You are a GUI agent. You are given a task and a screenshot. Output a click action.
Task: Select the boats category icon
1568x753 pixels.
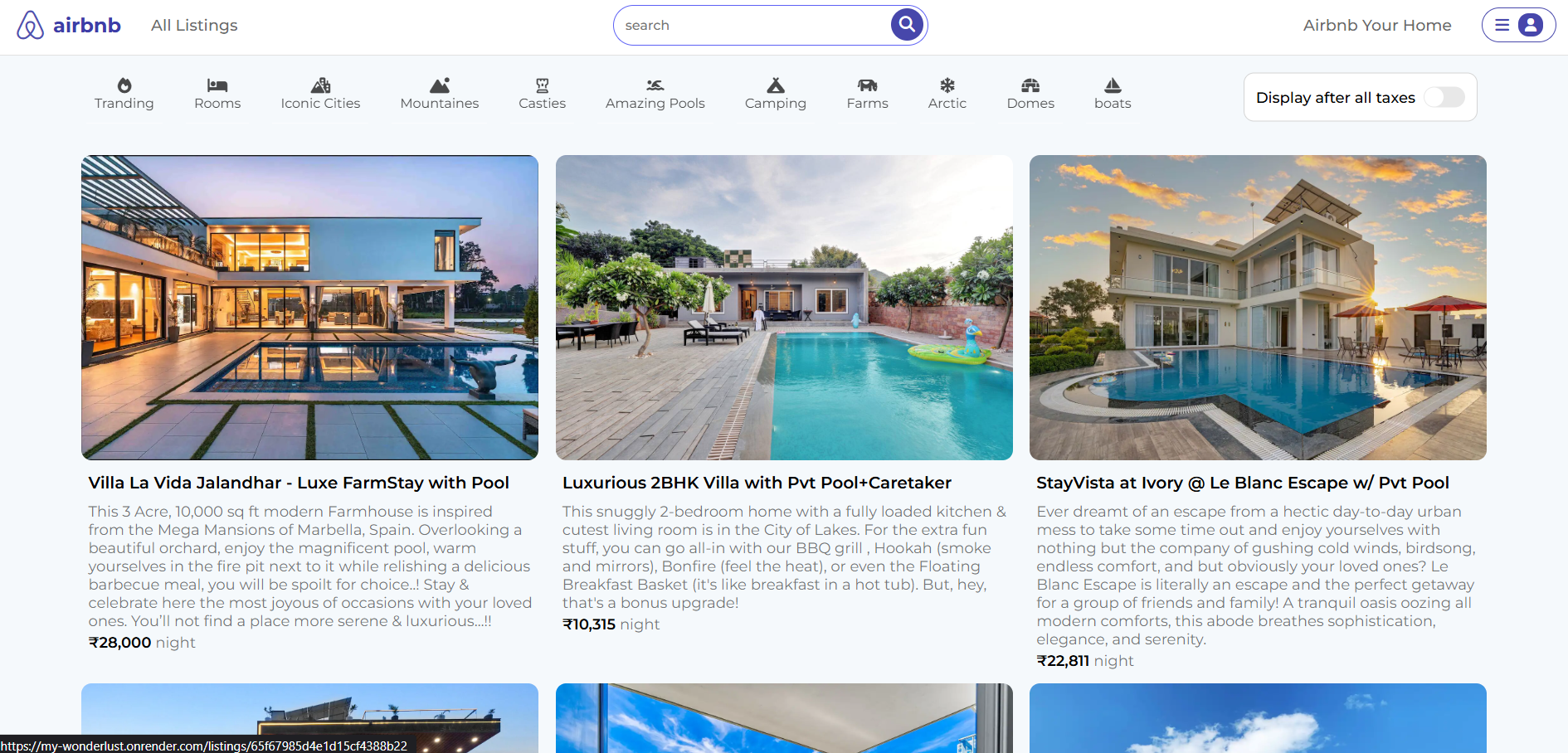tap(1113, 85)
